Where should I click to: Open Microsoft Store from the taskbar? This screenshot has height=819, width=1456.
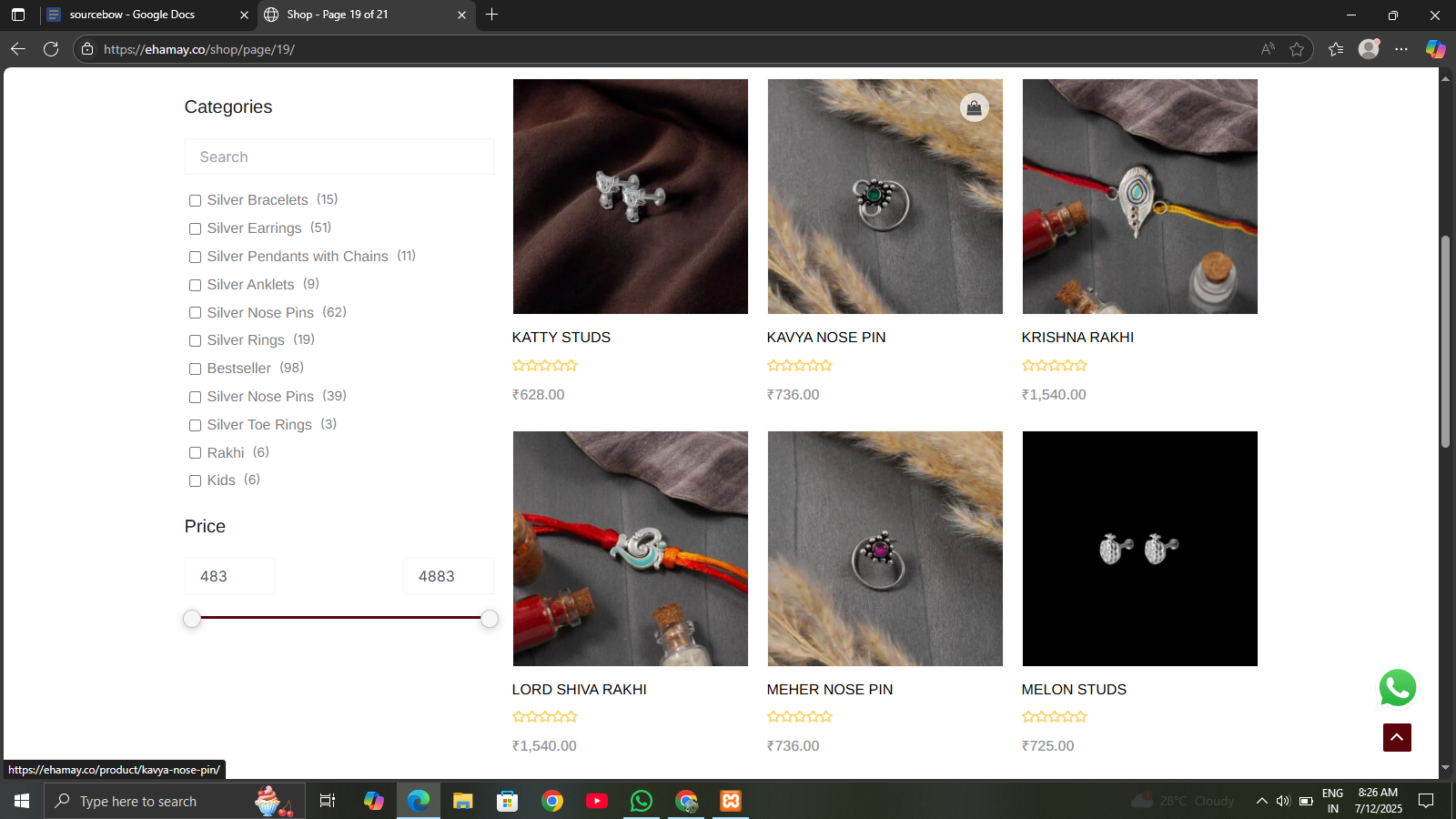tap(508, 801)
